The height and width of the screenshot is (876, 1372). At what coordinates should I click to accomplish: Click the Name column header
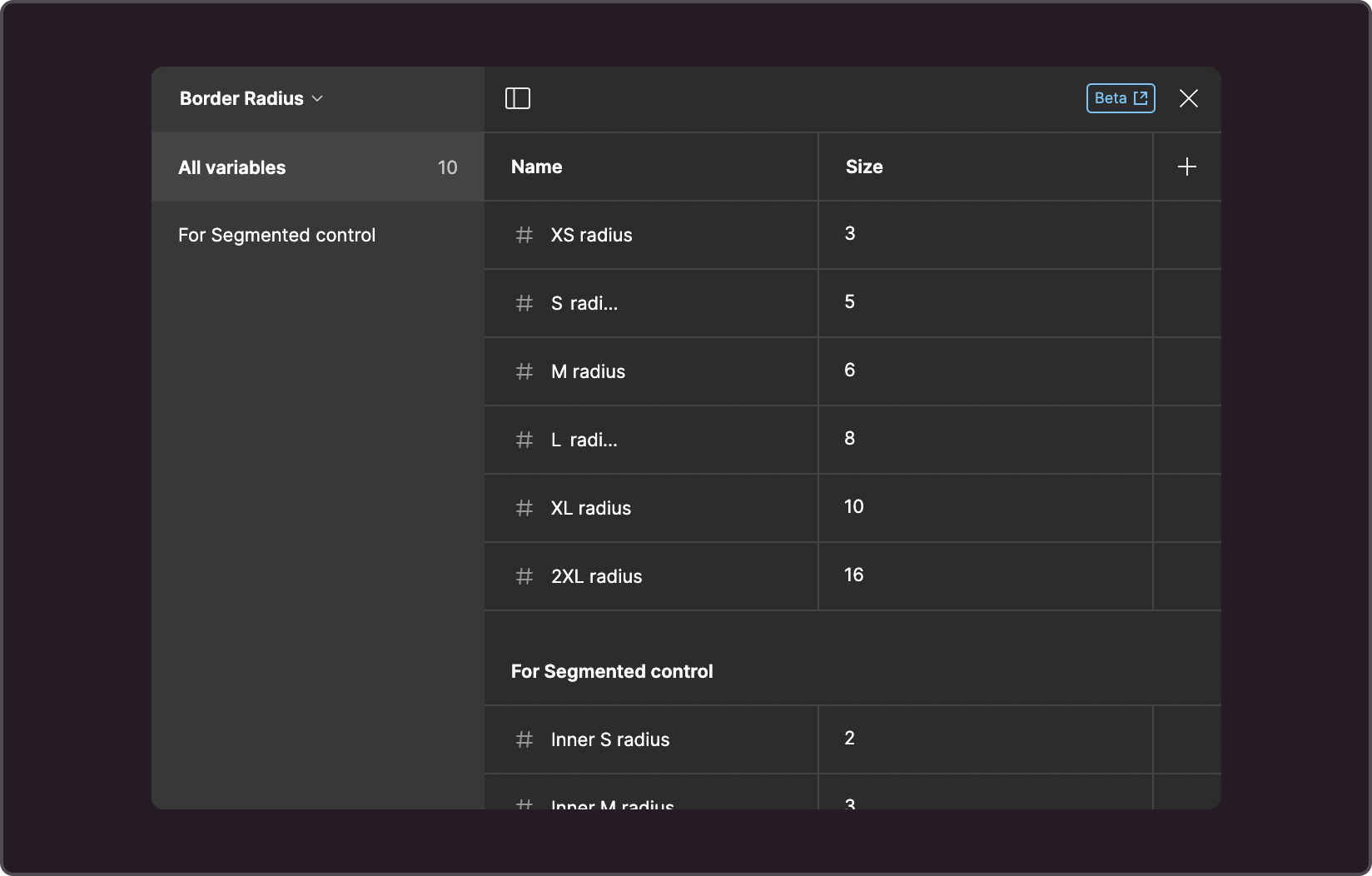click(x=537, y=167)
